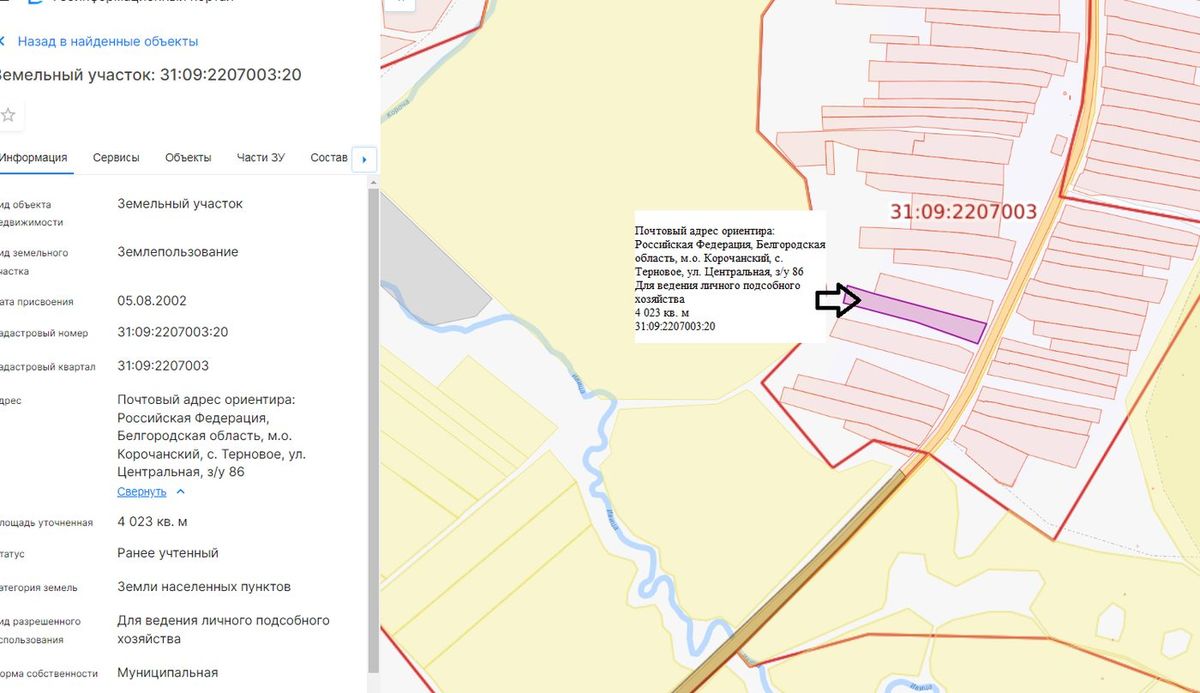
Task: Switch to the Объекты tab
Action: 188,157
